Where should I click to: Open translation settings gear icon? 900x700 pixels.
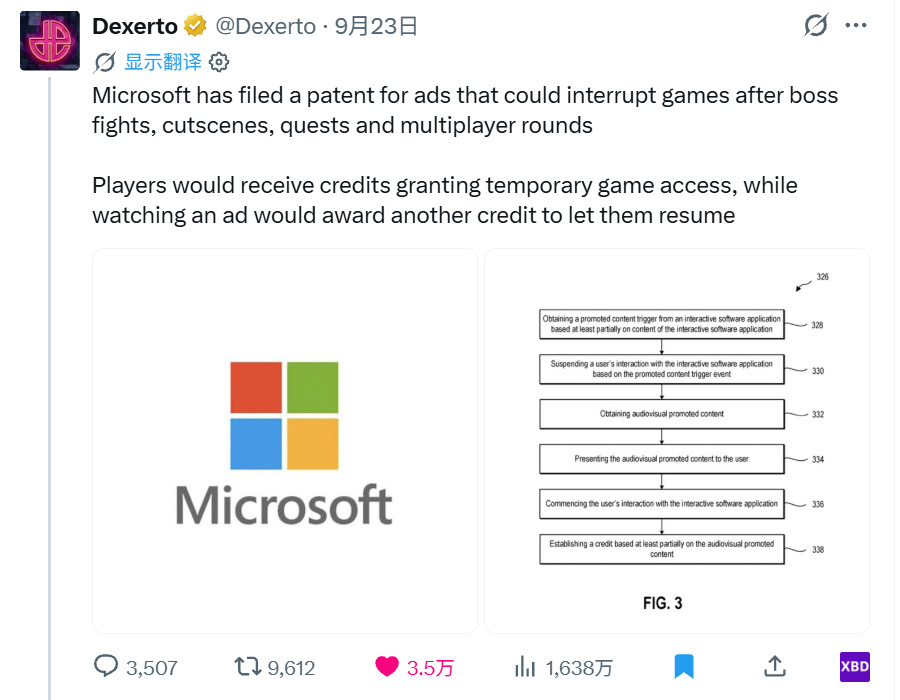click(219, 62)
